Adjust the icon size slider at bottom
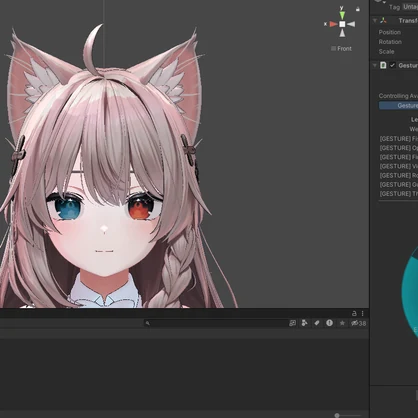The image size is (418, 418). pyautogui.click(x=347, y=415)
